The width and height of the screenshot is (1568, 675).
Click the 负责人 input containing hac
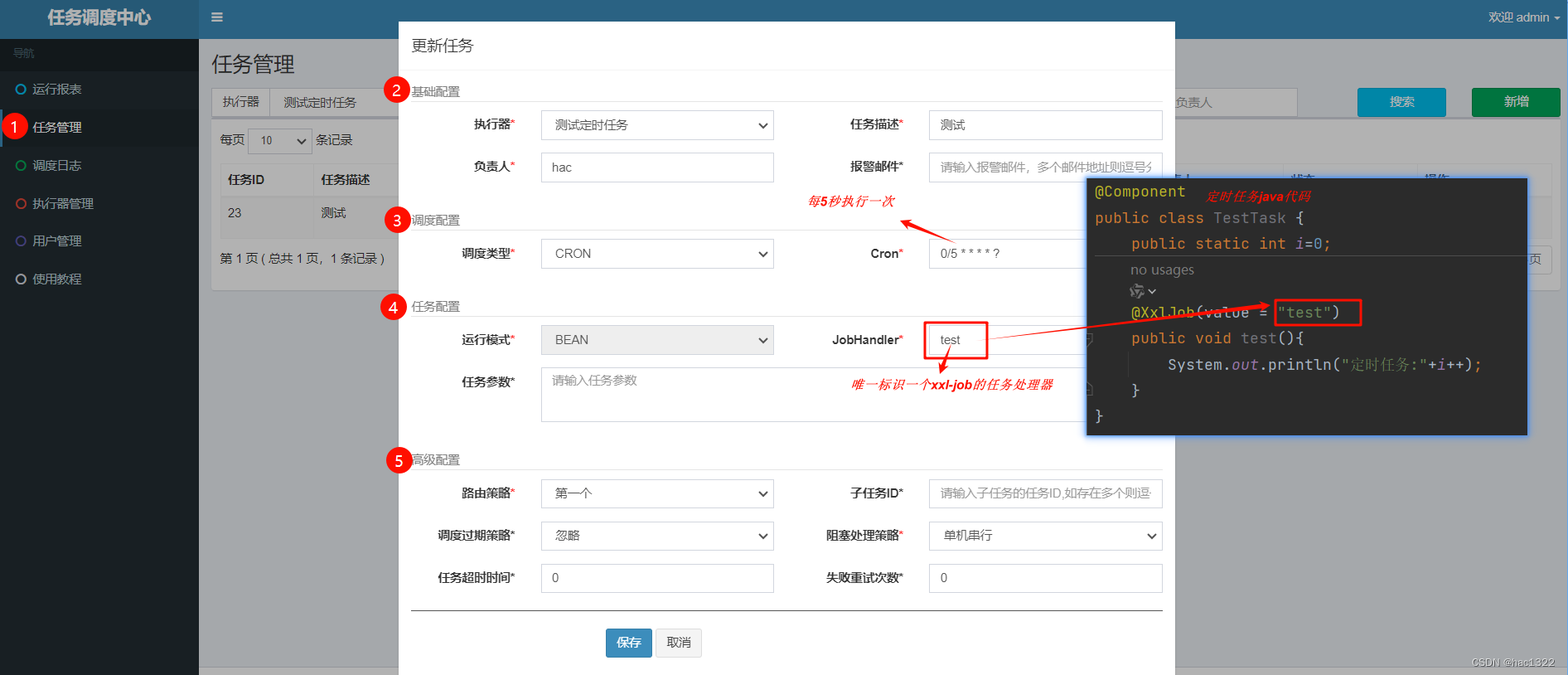pyautogui.click(x=657, y=168)
